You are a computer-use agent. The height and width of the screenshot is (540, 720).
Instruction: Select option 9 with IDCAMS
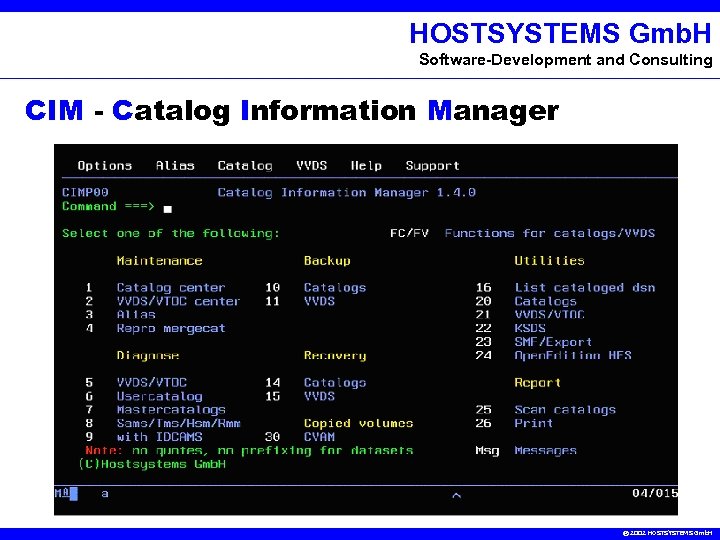[x=144, y=437]
